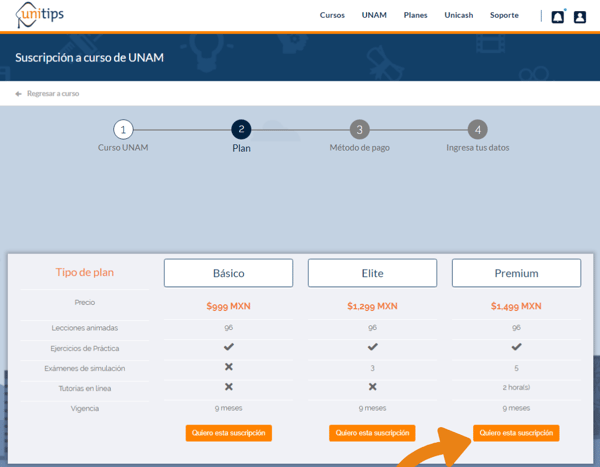The height and width of the screenshot is (467, 600).
Task: Click step 4 Ingresa tus datos circle
Action: (478, 129)
